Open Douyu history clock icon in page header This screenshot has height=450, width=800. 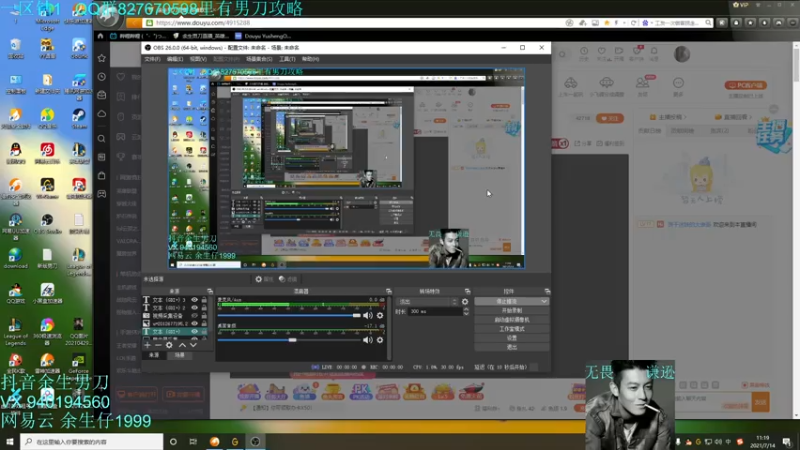(584, 51)
